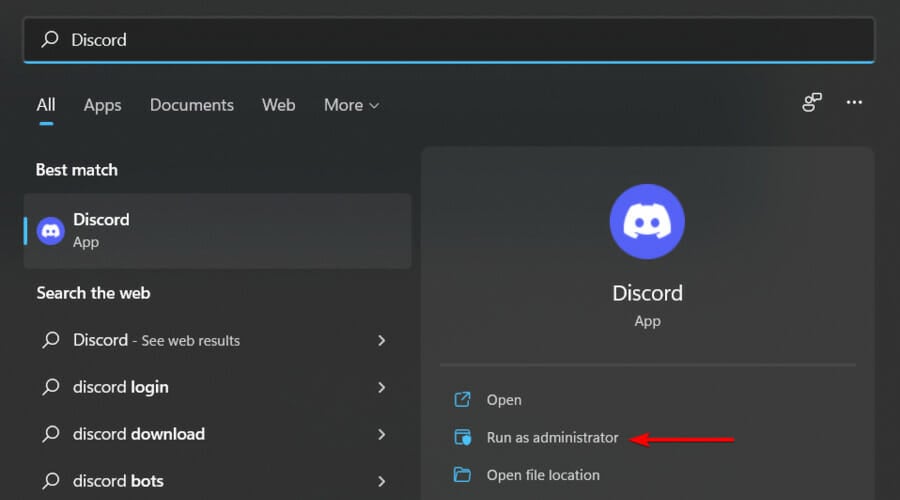The width and height of the screenshot is (900, 500).
Task: Click the 'Search the web' heading text
Action: (94, 293)
